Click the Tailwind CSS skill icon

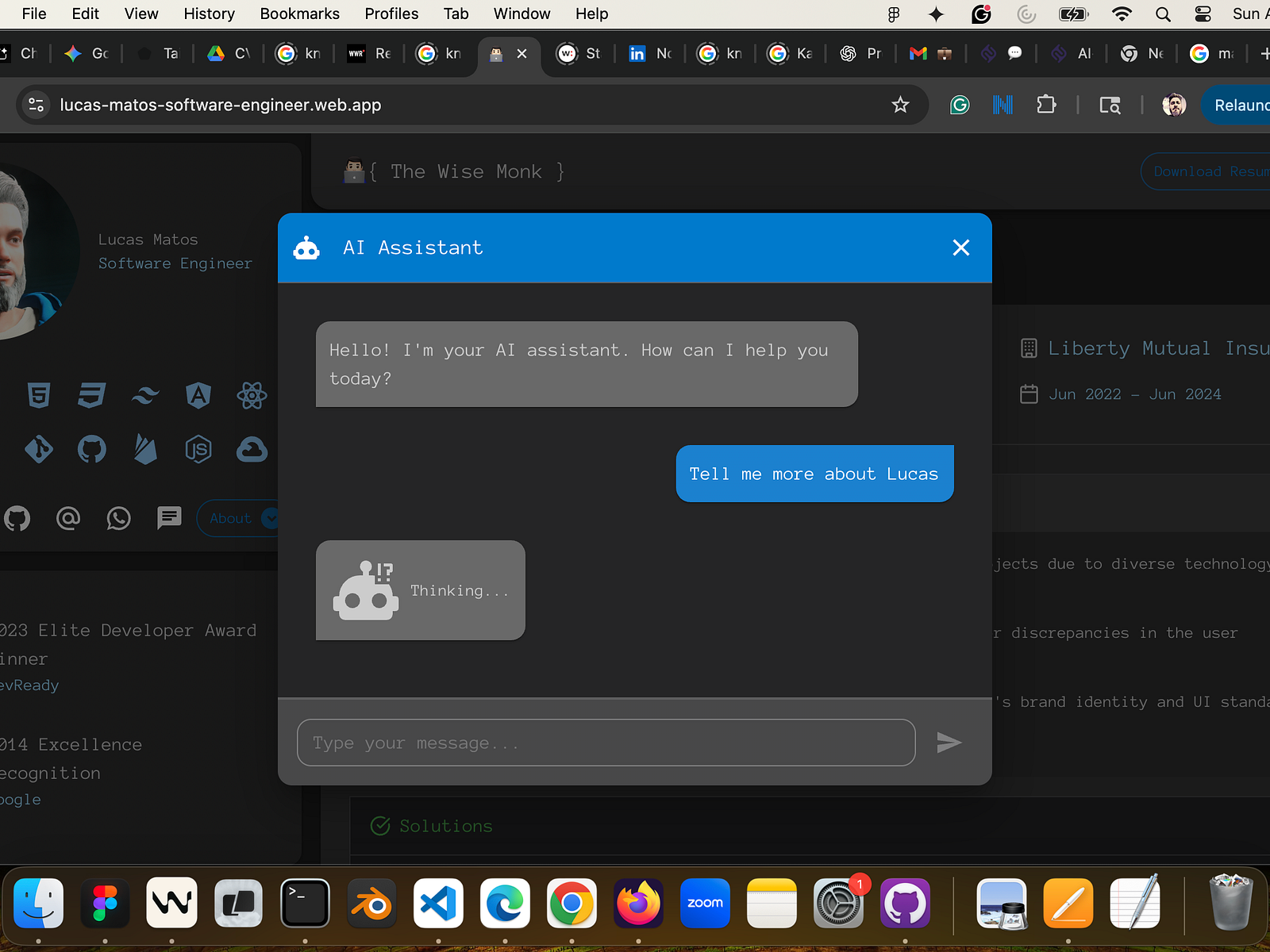(x=145, y=395)
